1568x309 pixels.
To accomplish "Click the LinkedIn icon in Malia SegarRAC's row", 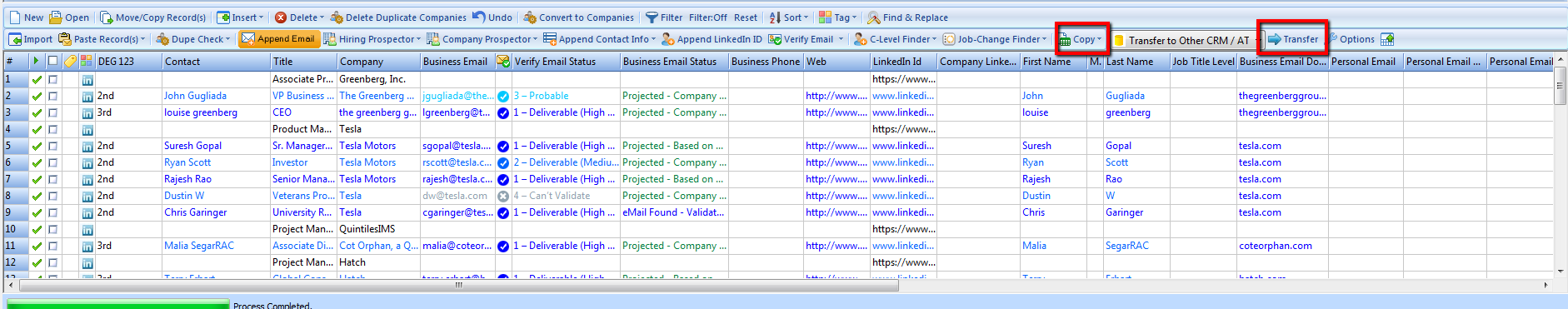I will [x=87, y=247].
